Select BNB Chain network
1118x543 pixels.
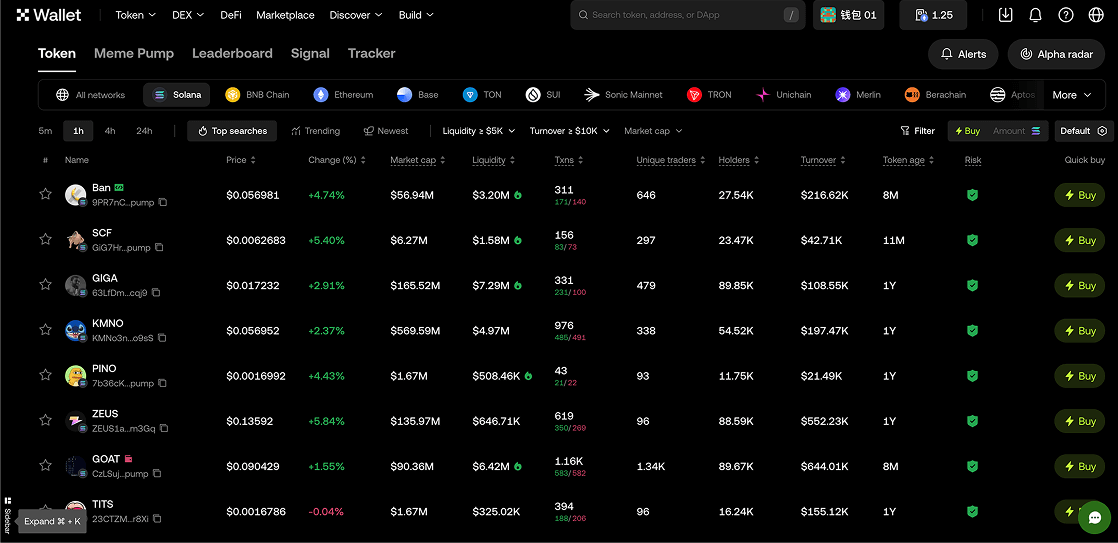point(257,95)
